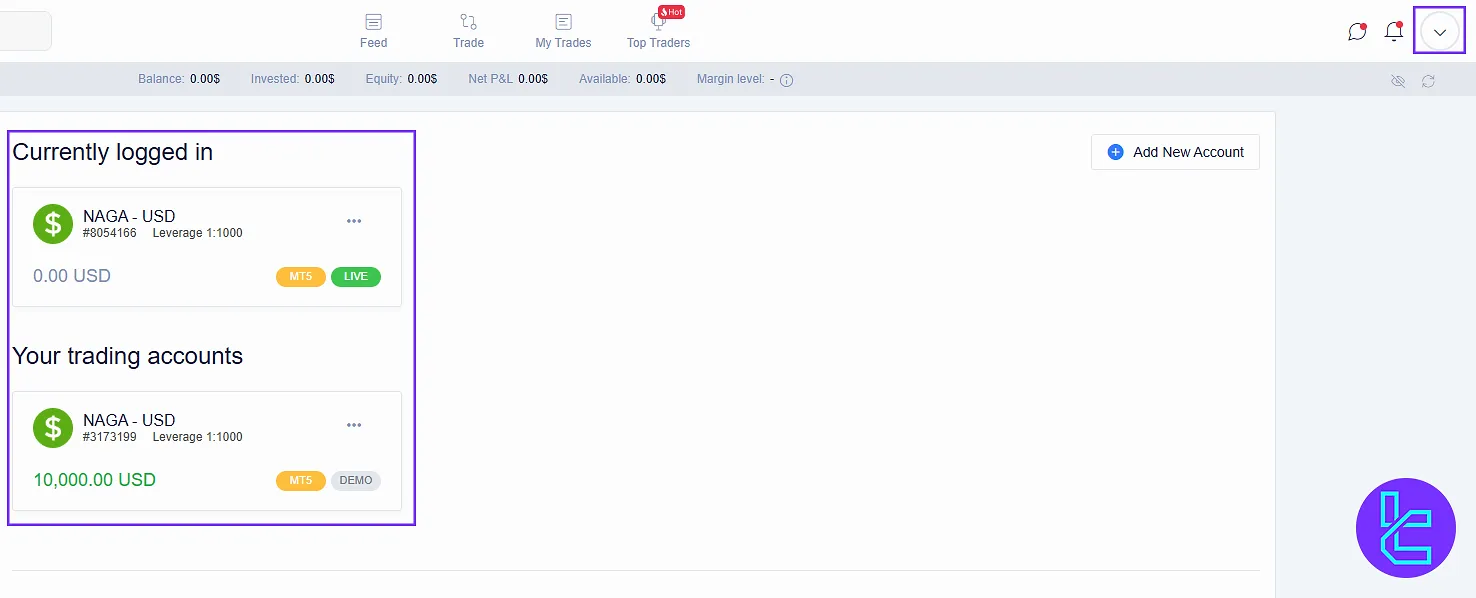1476x598 pixels.
Task: Click the demo account dollar icon
Action: [53, 428]
